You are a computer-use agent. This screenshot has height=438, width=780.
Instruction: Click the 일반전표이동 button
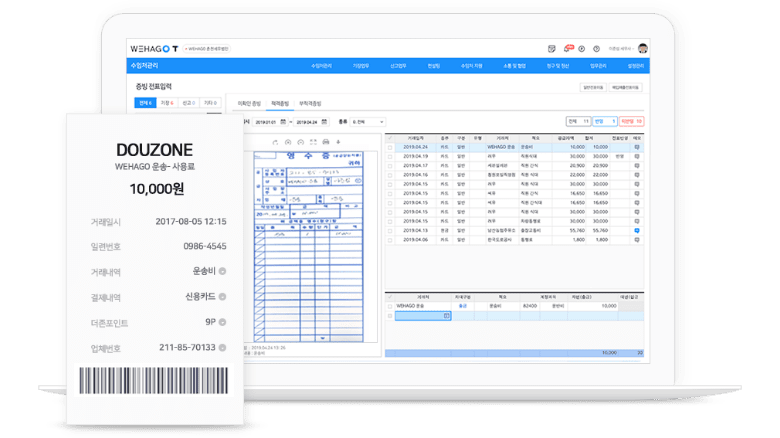593,88
